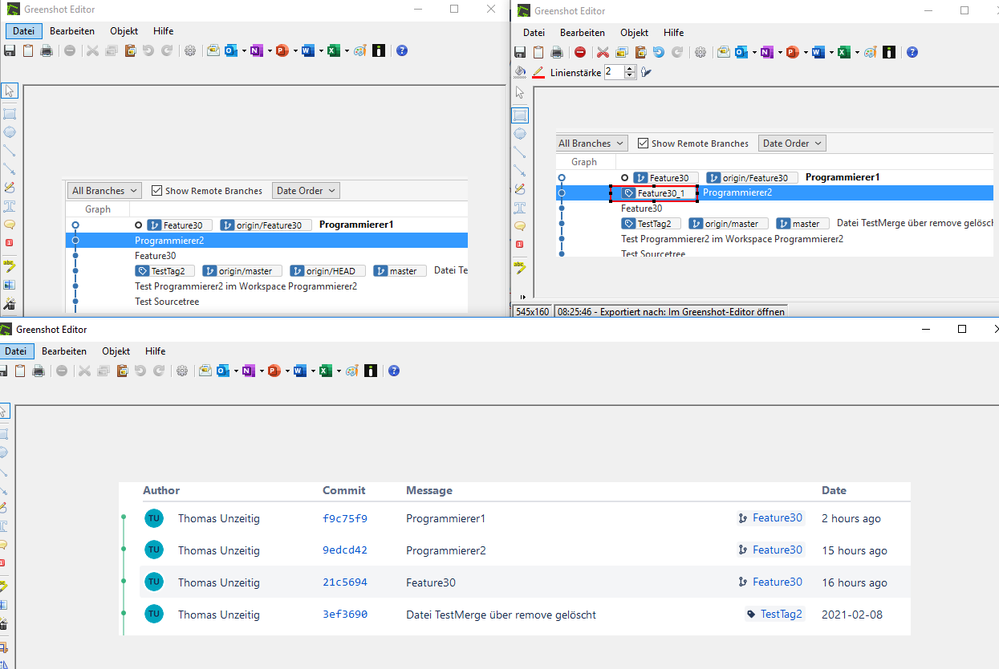Viewport: 999px width, 669px height.
Task: Open Outlook dropdown arrow in top-left window
Action: click(243, 50)
